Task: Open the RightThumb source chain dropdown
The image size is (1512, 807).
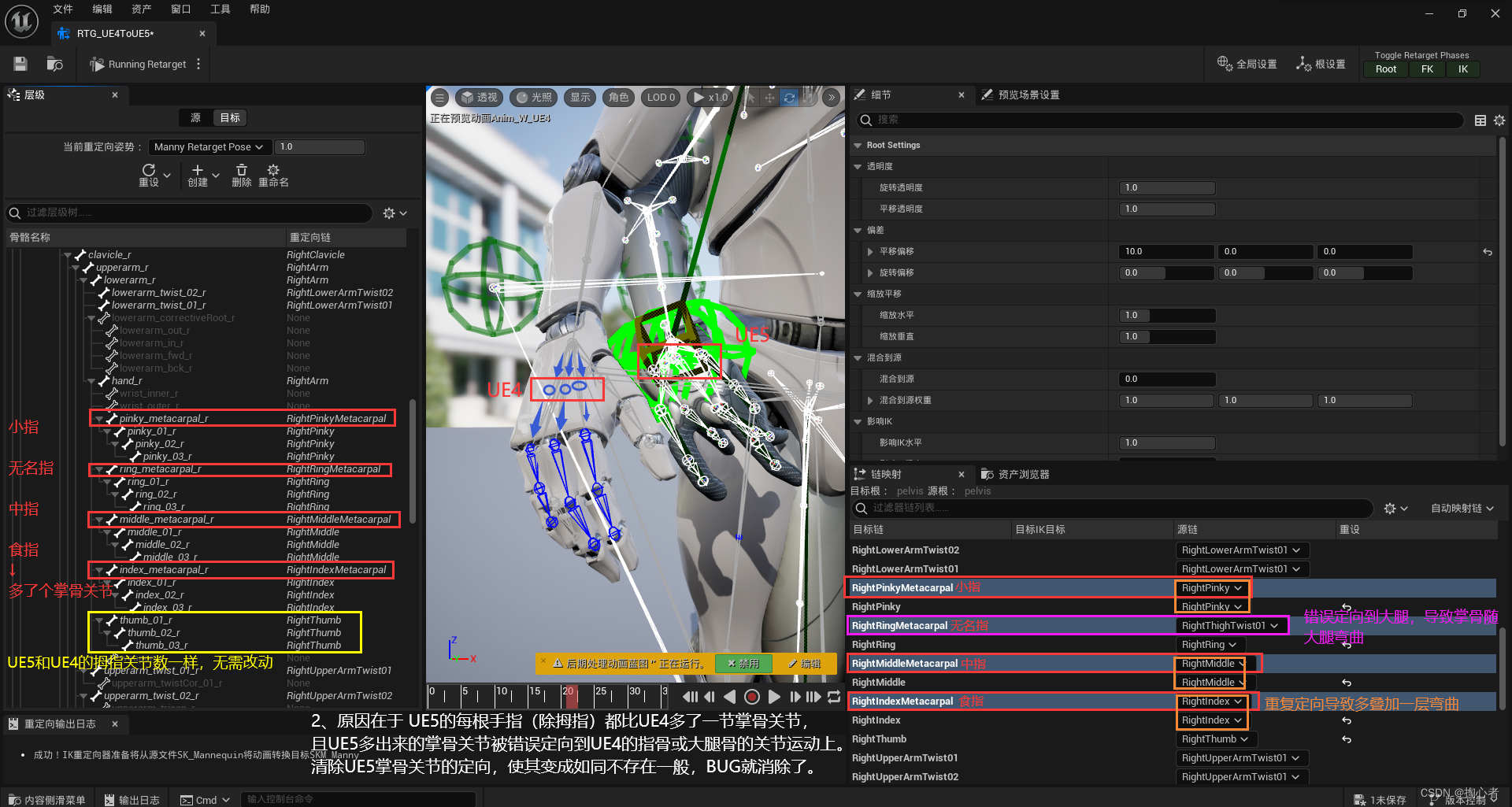Action: (x=1215, y=739)
